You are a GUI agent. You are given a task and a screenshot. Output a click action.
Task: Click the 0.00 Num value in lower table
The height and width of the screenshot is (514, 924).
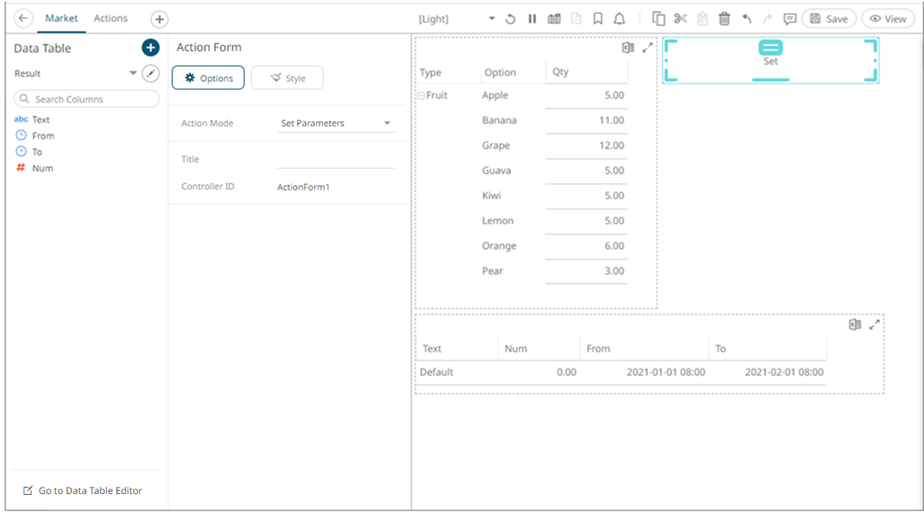coord(566,373)
